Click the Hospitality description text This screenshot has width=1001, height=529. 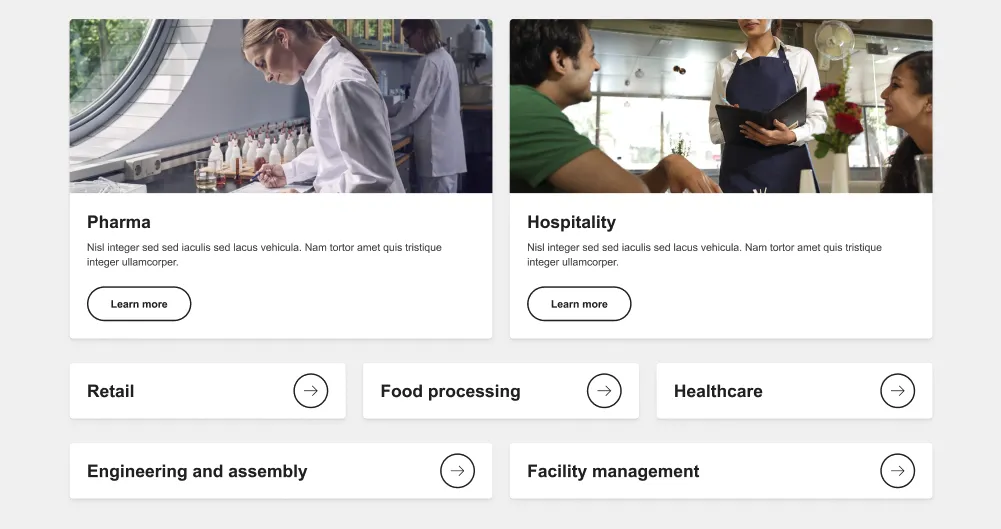pos(704,254)
